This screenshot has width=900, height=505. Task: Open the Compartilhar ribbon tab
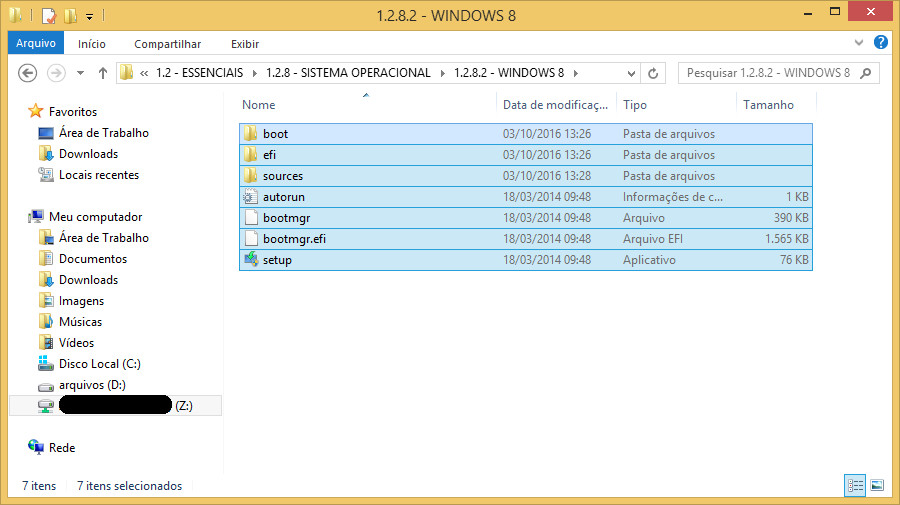[168, 44]
